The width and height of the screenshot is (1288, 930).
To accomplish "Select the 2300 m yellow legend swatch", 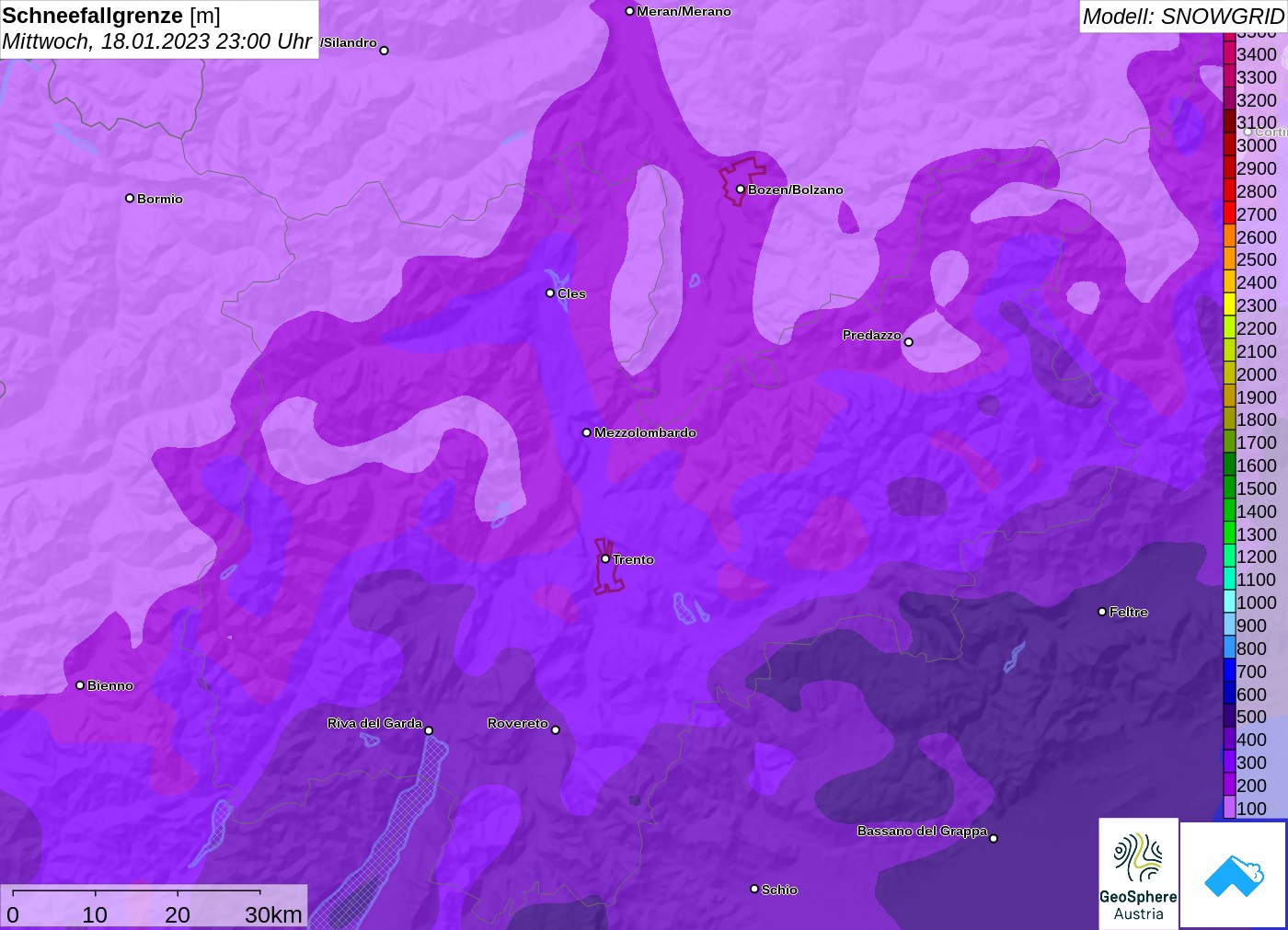I will tap(1229, 305).
